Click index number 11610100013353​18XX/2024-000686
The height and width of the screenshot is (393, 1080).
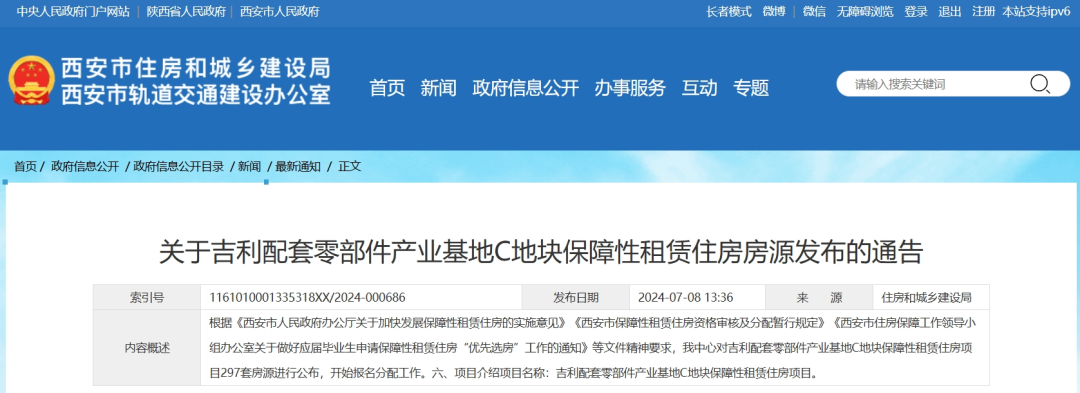(x=307, y=298)
